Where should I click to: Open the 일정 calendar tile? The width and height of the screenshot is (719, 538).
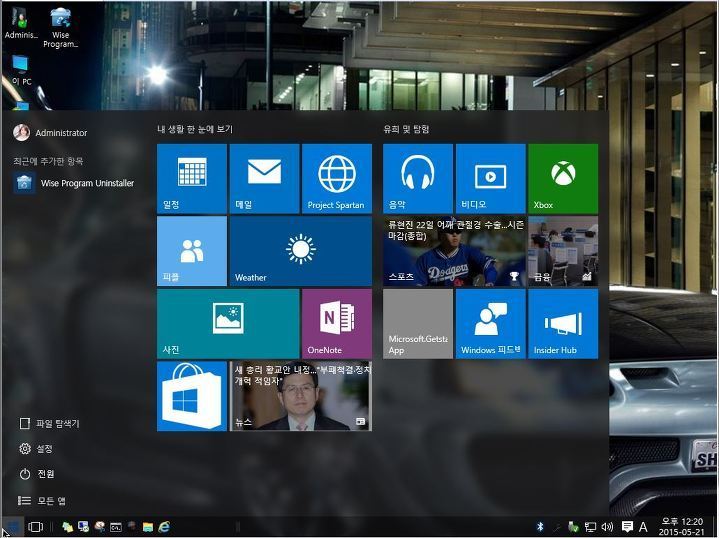click(x=192, y=178)
